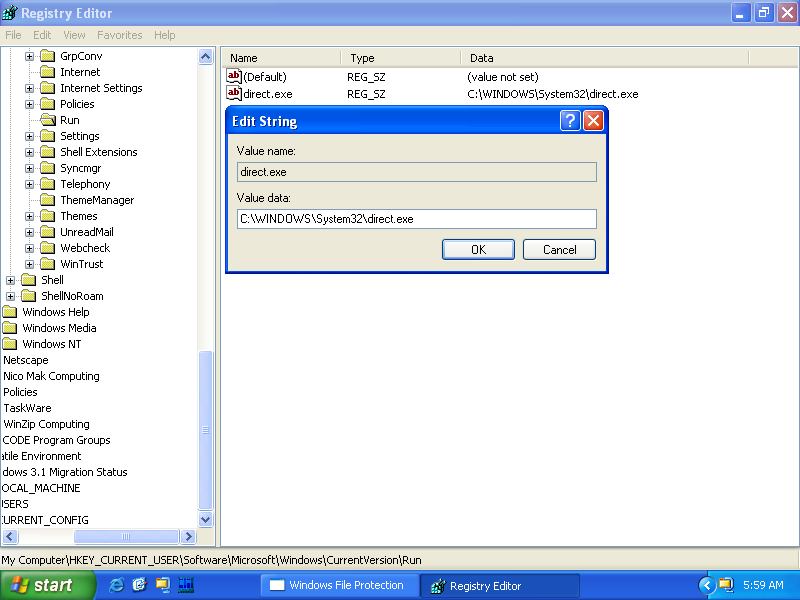800x600 pixels.
Task: Click the Type column header
Action: 401,58
